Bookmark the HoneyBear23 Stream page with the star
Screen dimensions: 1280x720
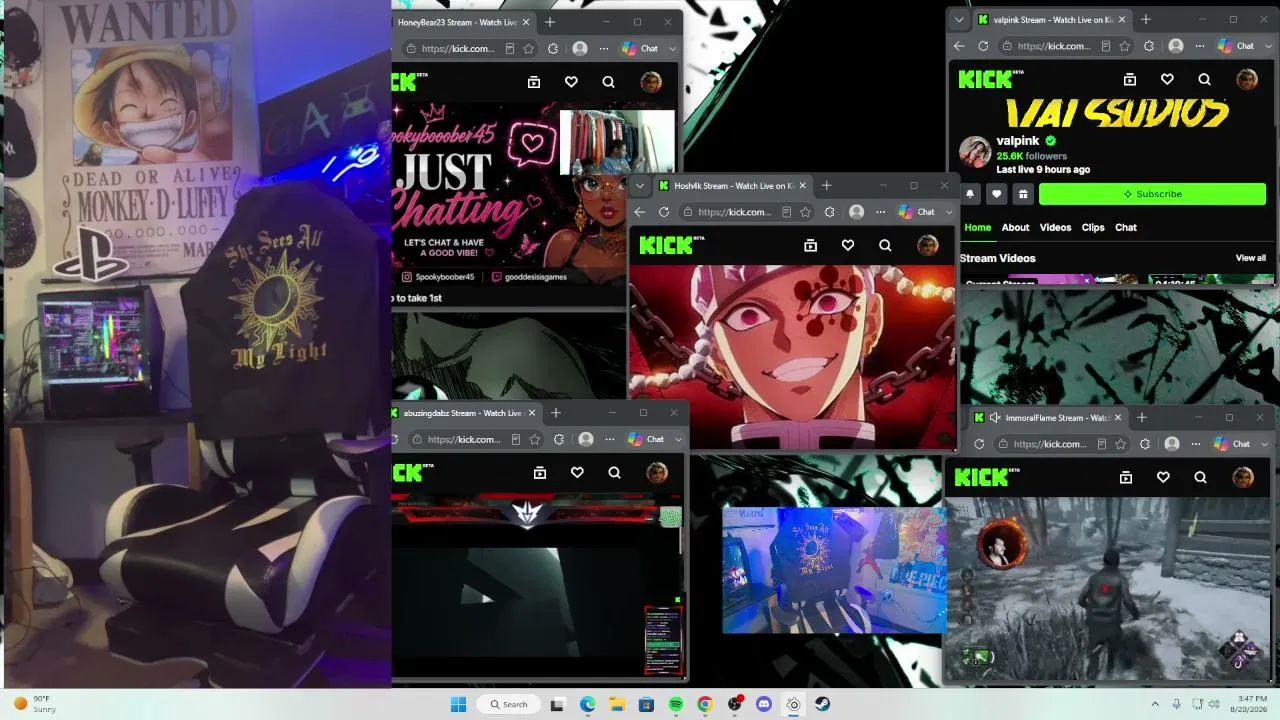[529, 48]
